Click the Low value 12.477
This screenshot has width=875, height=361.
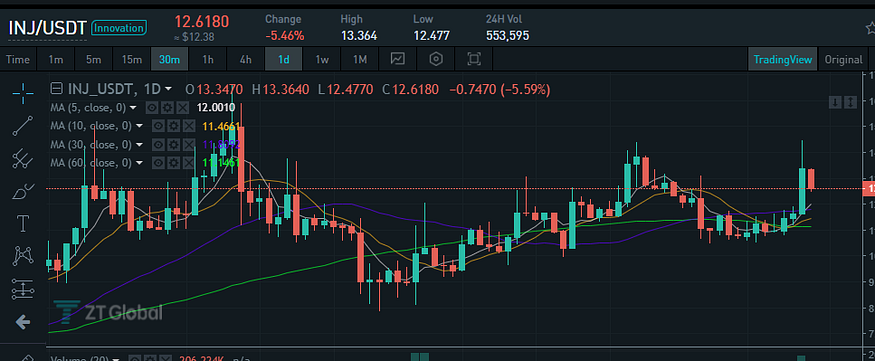431,36
